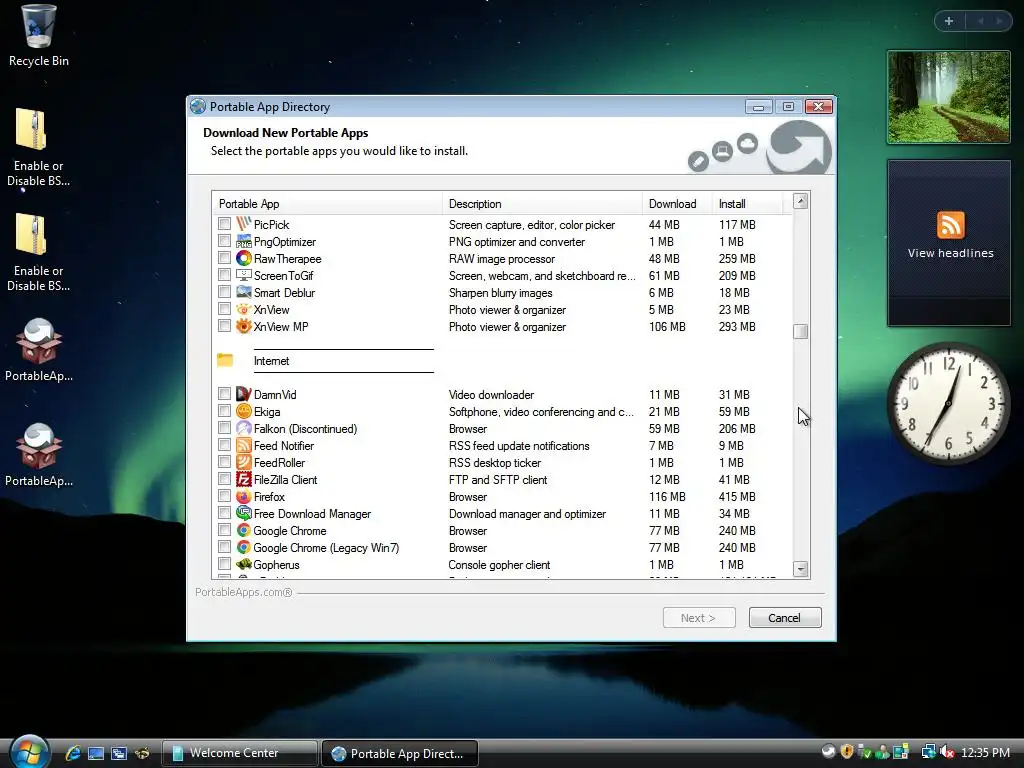1024x768 pixels.
Task: Tick the DamnVid checkbox
Action: point(224,394)
